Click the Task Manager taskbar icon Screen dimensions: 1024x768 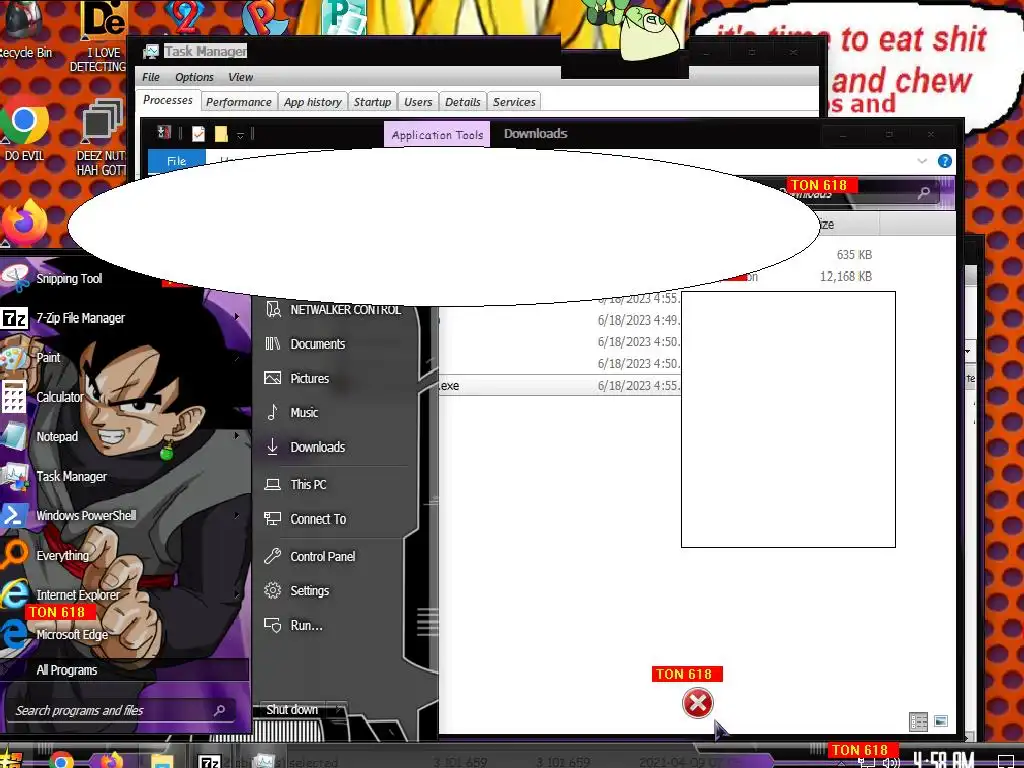(264, 760)
